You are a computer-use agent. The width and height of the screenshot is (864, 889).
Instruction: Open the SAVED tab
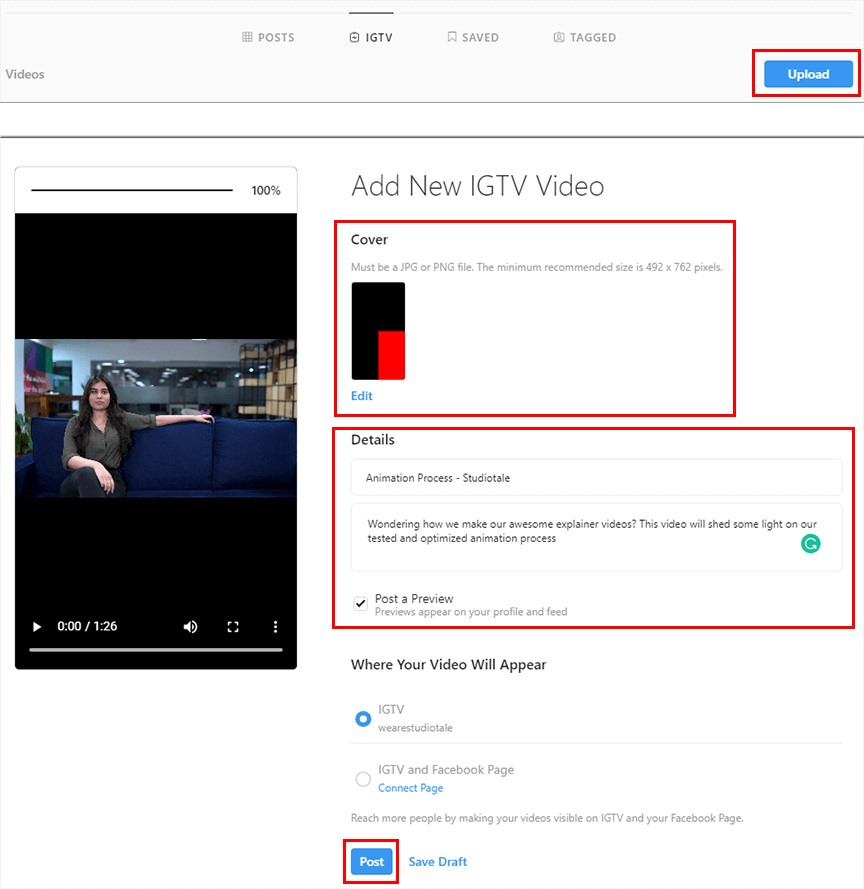pyautogui.click(x=473, y=37)
